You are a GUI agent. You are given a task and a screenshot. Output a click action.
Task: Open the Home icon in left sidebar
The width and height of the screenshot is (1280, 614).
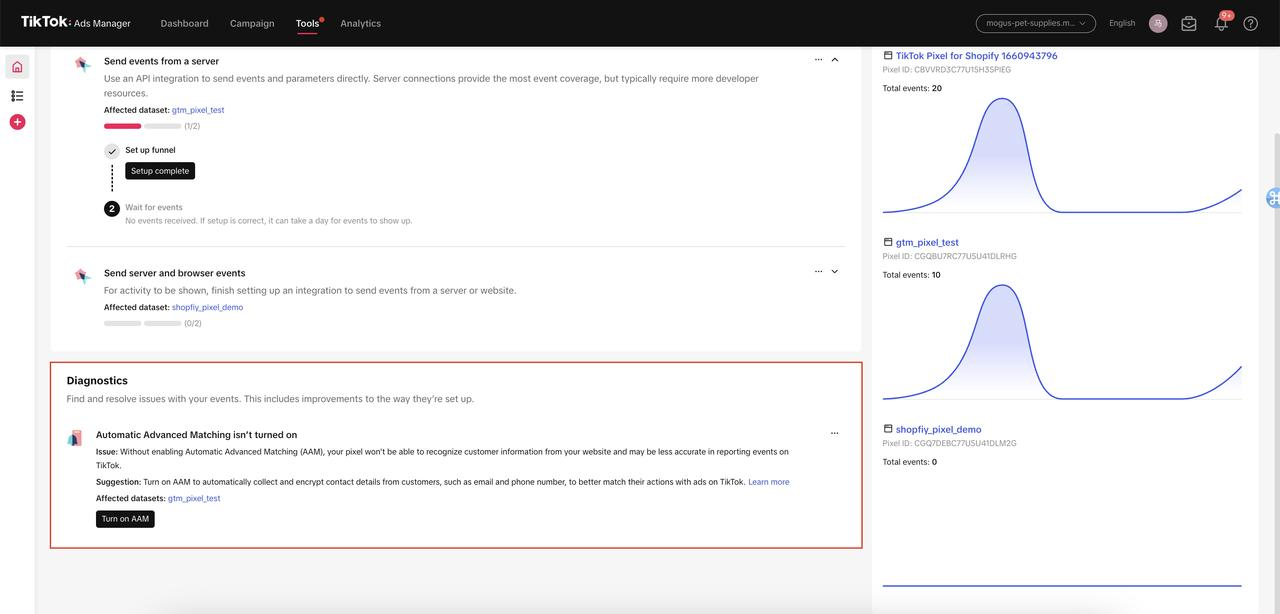click(x=17, y=67)
